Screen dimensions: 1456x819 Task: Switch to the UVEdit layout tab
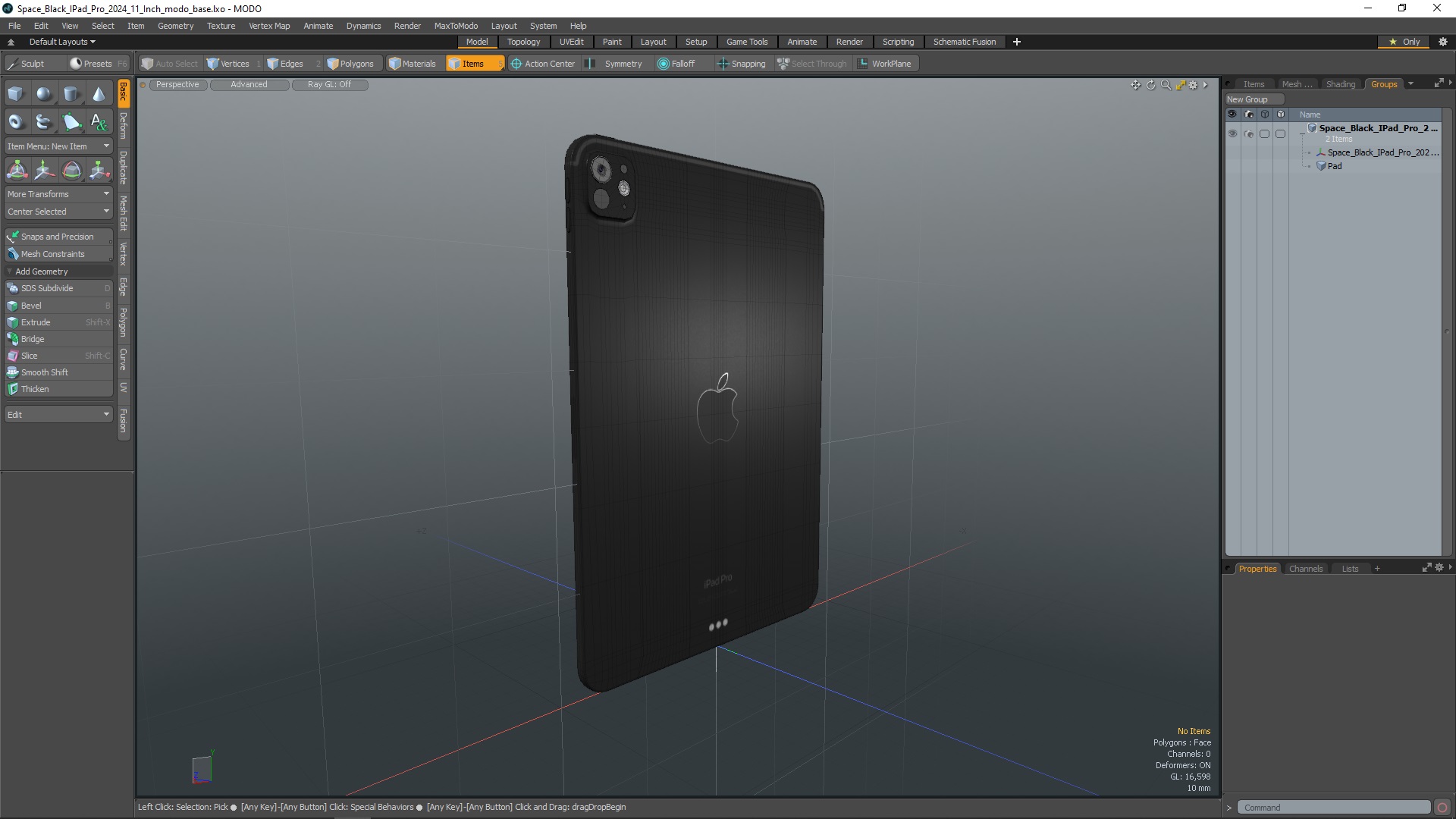click(571, 42)
